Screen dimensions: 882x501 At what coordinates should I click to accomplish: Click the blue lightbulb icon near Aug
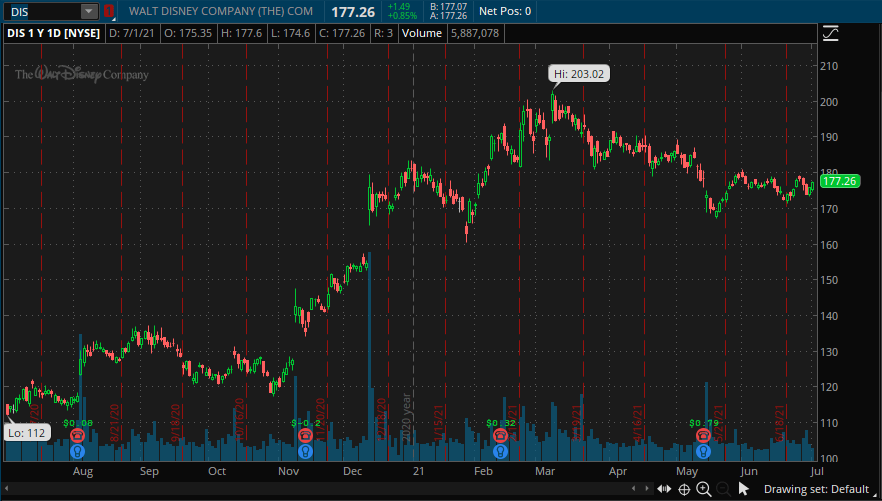(x=78, y=450)
